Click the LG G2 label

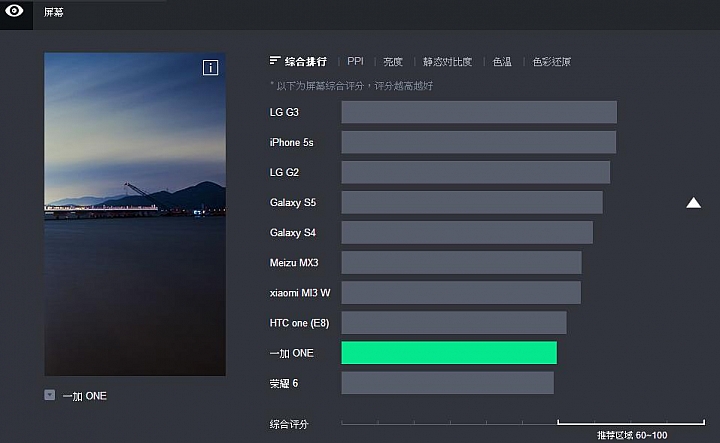[x=284, y=172]
